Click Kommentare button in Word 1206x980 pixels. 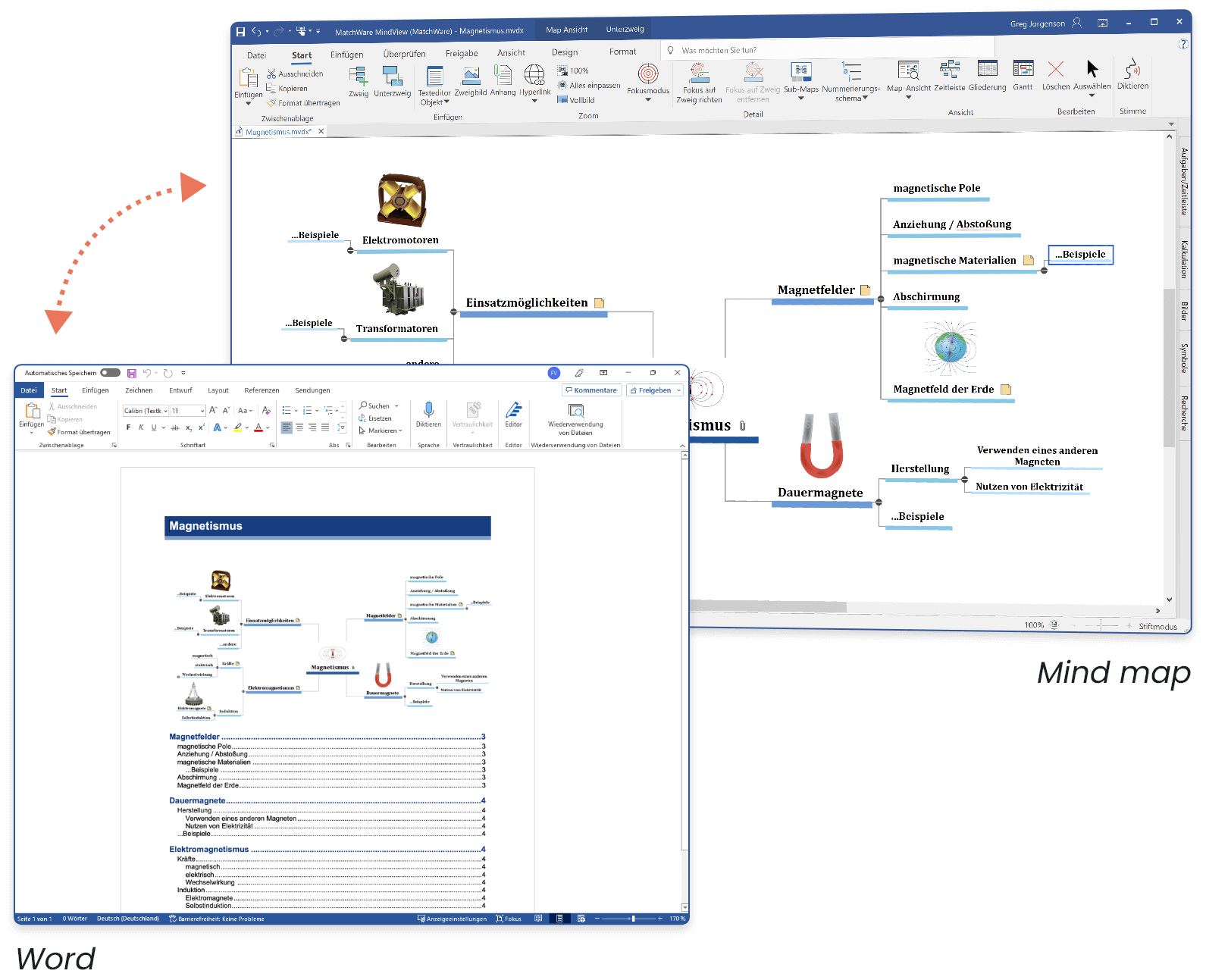point(591,390)
